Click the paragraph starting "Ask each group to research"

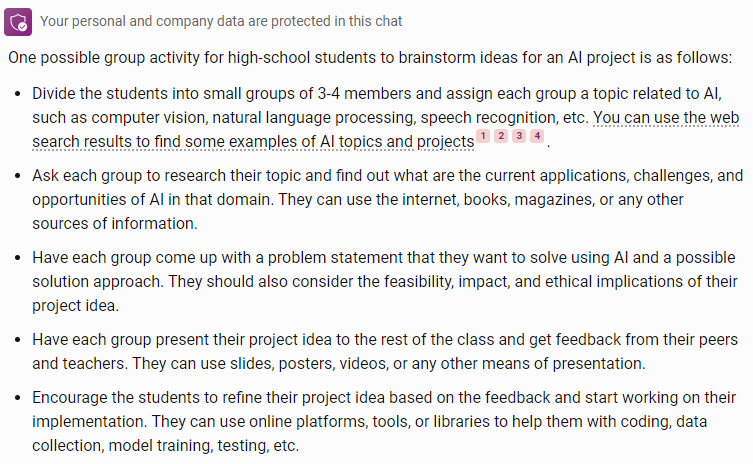[x=388, y=199]
